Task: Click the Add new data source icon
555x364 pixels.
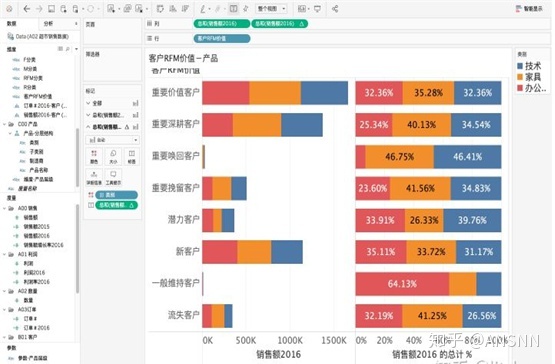Action: tap(63, 9)
